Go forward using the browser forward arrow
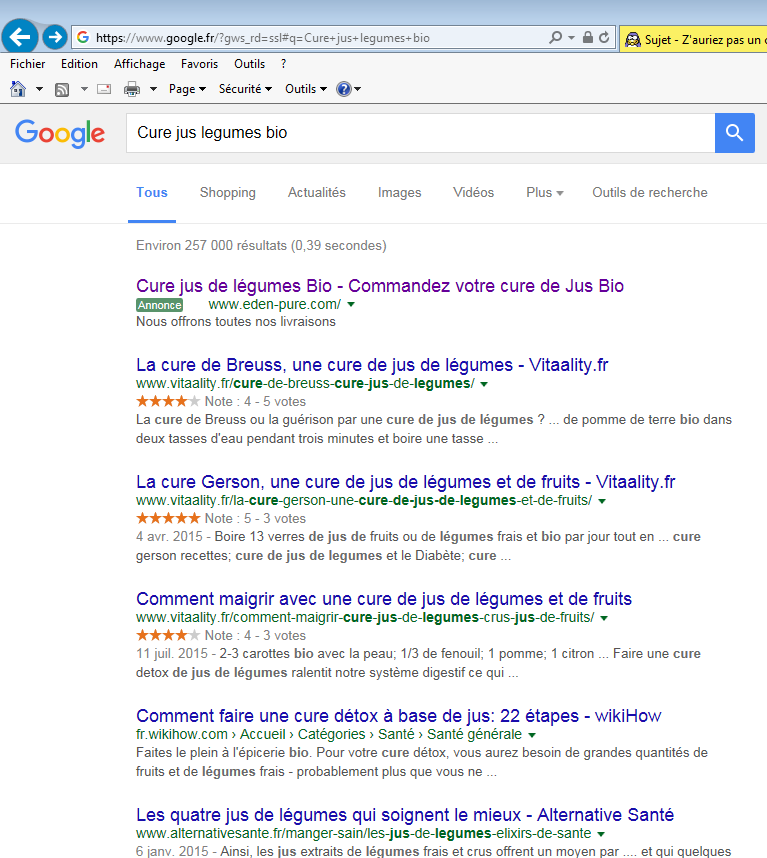Screen dimensions: 767x858 pos(54,37)
